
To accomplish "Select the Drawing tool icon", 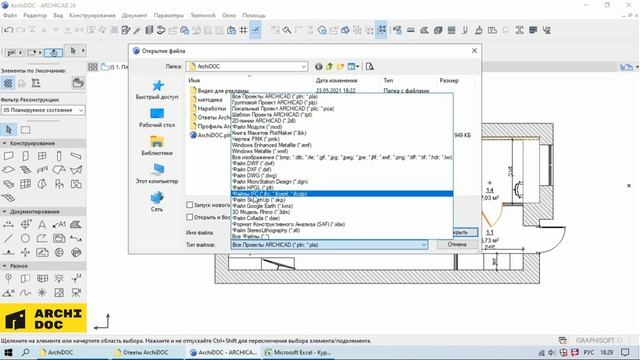I will coord(59,238).
